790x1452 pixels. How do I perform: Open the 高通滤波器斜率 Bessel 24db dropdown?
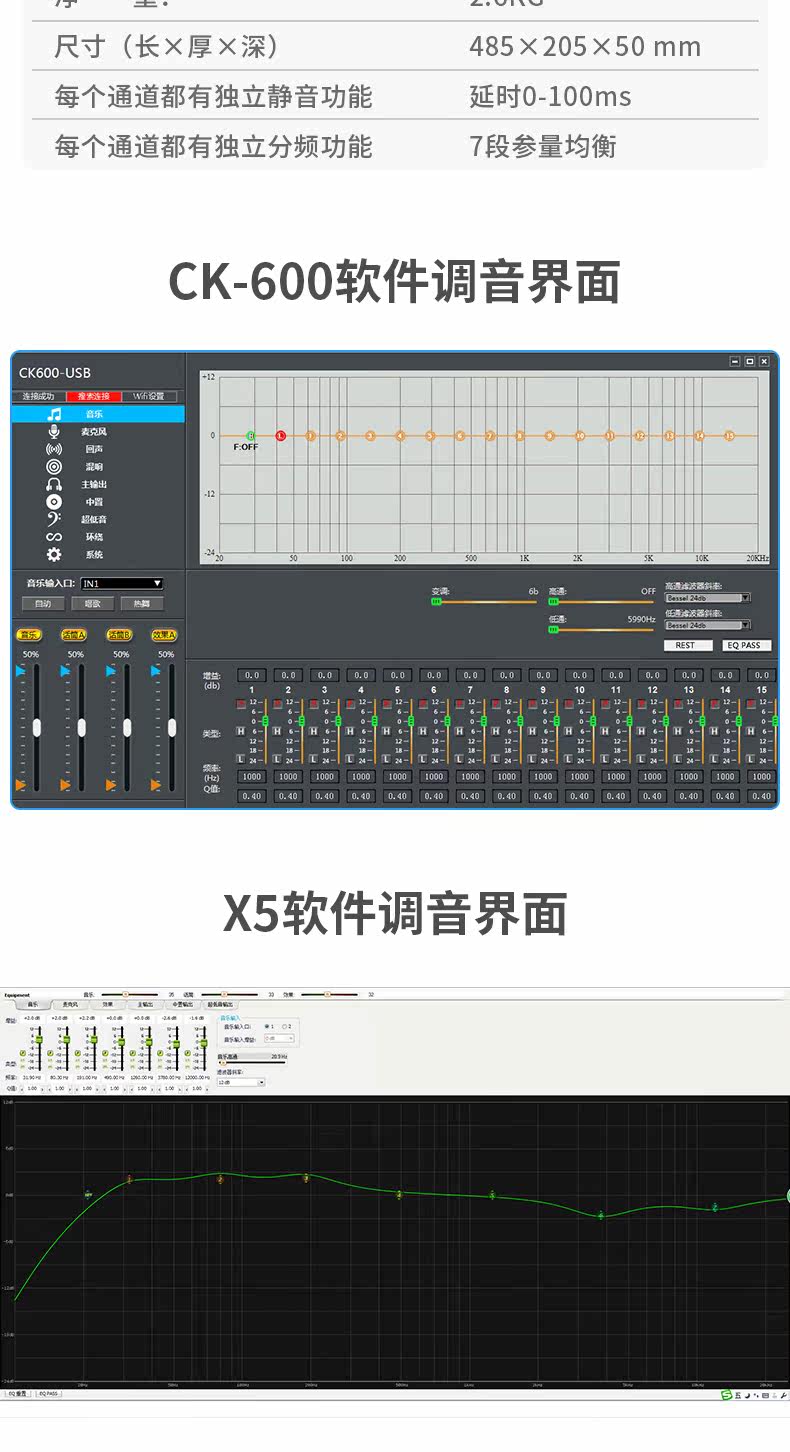(x=708, y=598)
